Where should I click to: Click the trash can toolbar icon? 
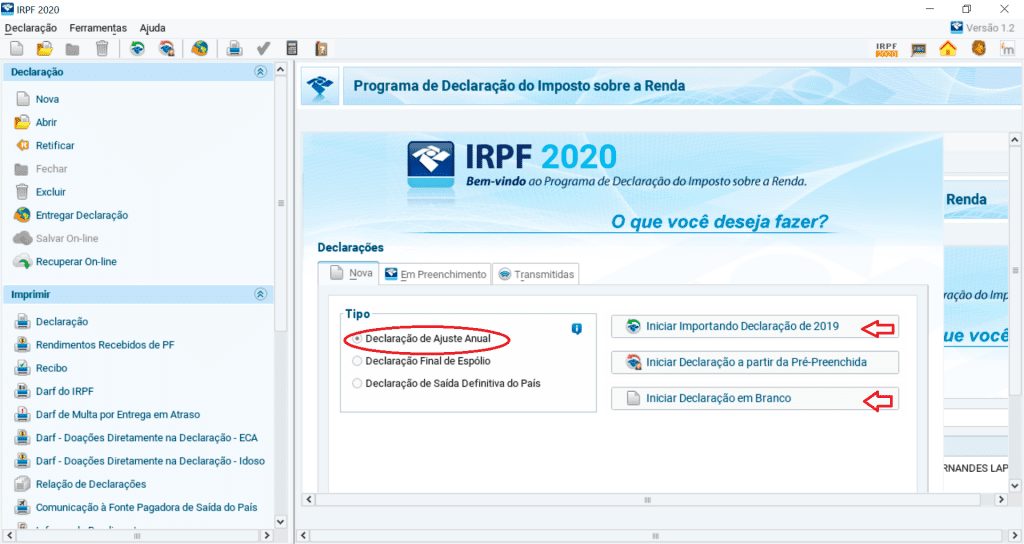coord(102,48)
